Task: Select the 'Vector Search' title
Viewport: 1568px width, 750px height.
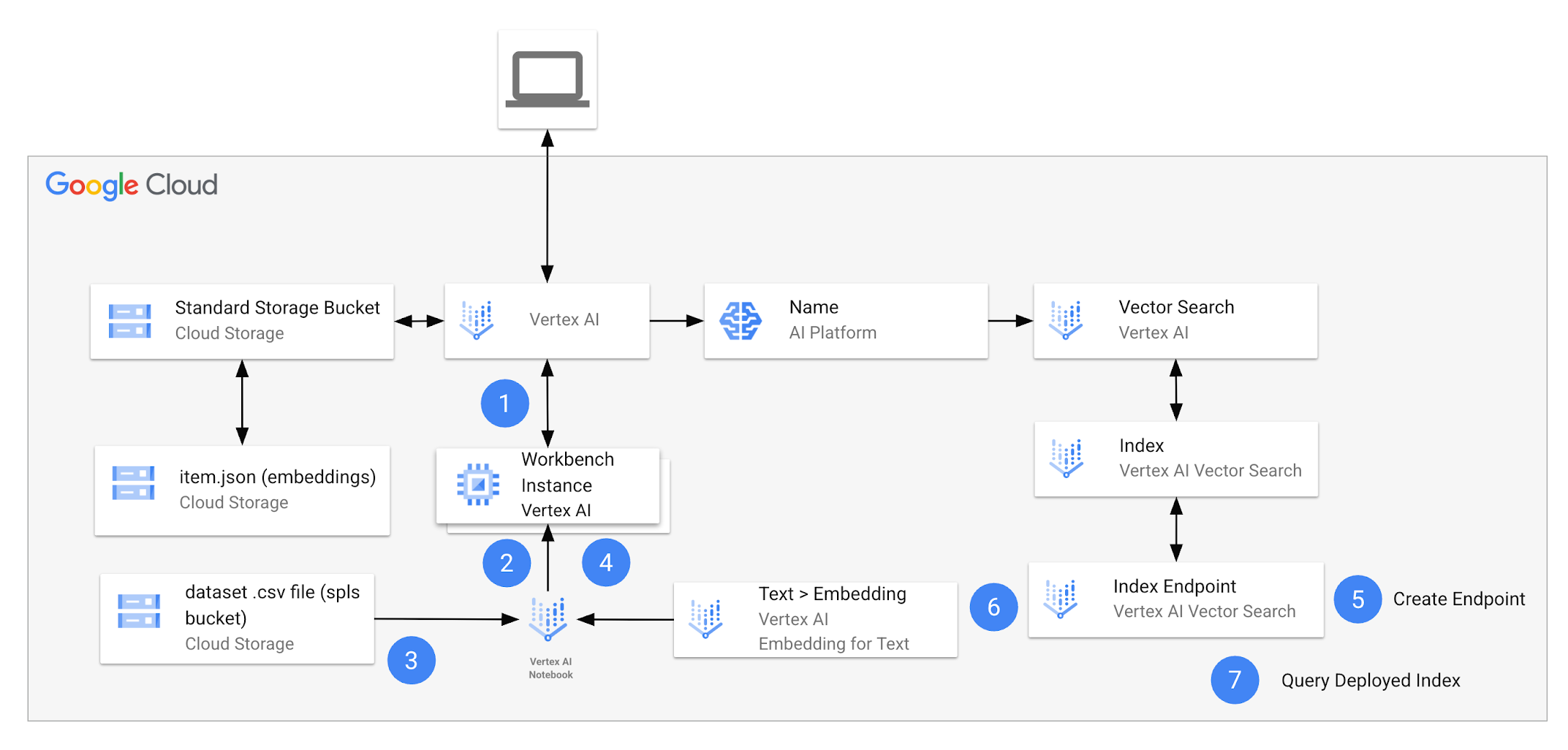Action: 1176,307
